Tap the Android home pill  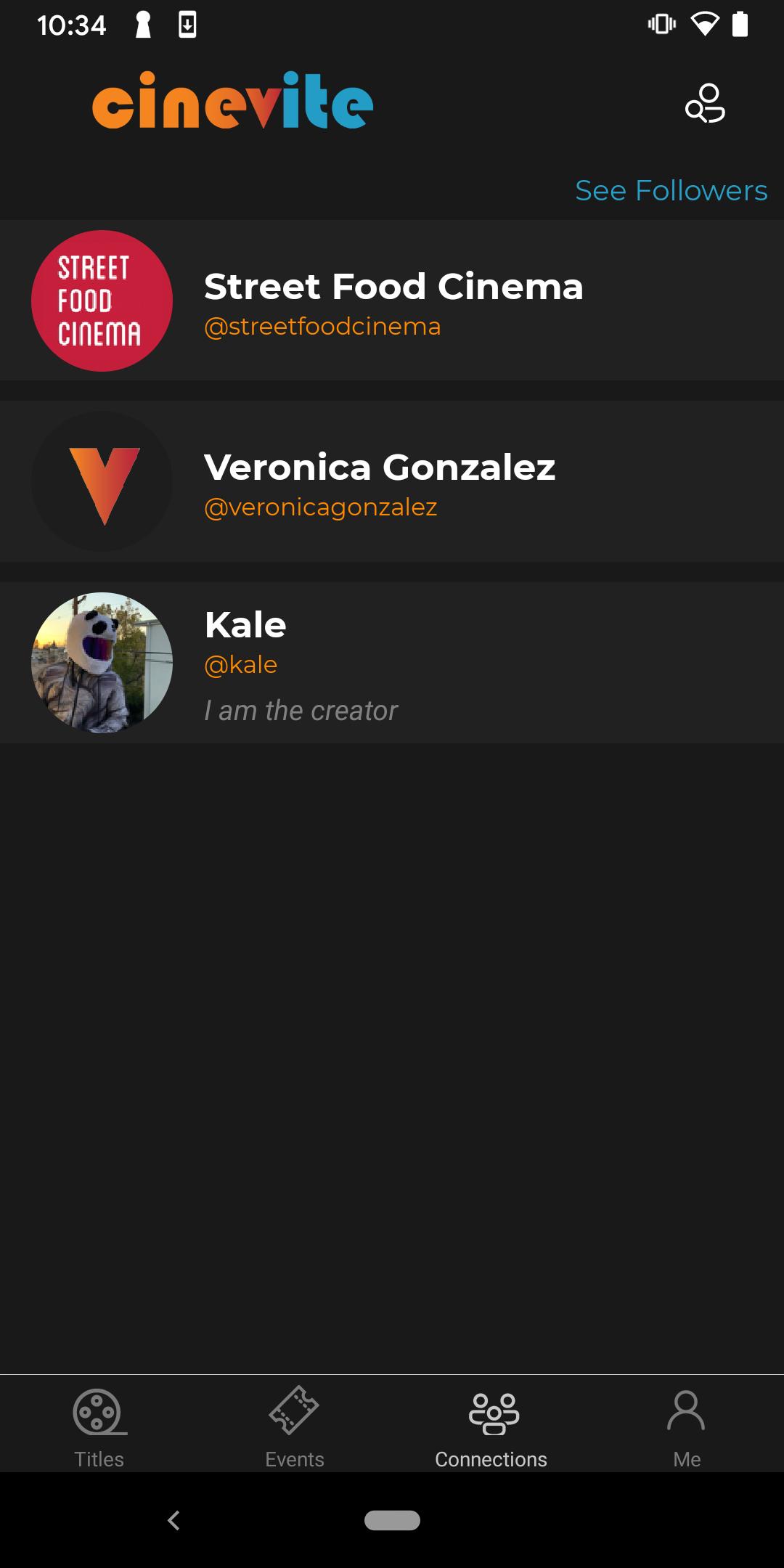tap(392, 1520)
